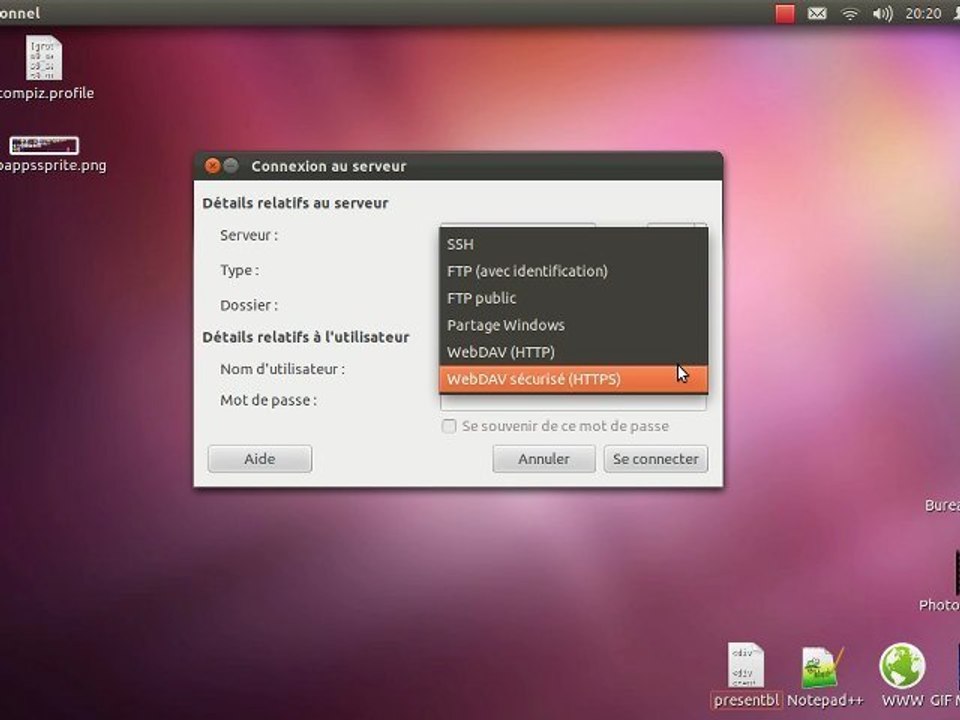
Task: Choose FTP (avec identification) option
Action: 573,271
